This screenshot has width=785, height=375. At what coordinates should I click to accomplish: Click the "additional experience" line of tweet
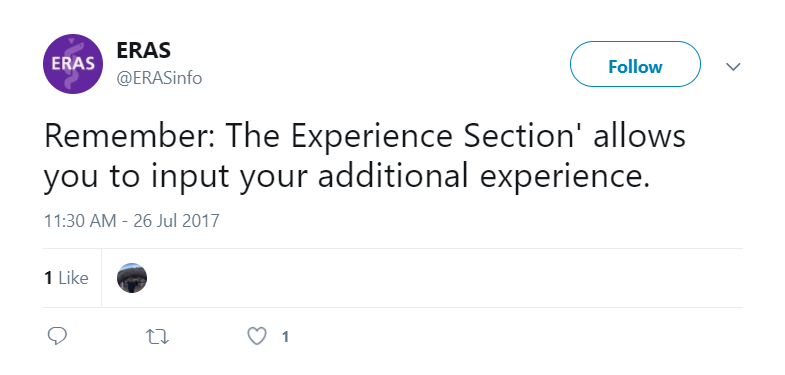(346, 177)
